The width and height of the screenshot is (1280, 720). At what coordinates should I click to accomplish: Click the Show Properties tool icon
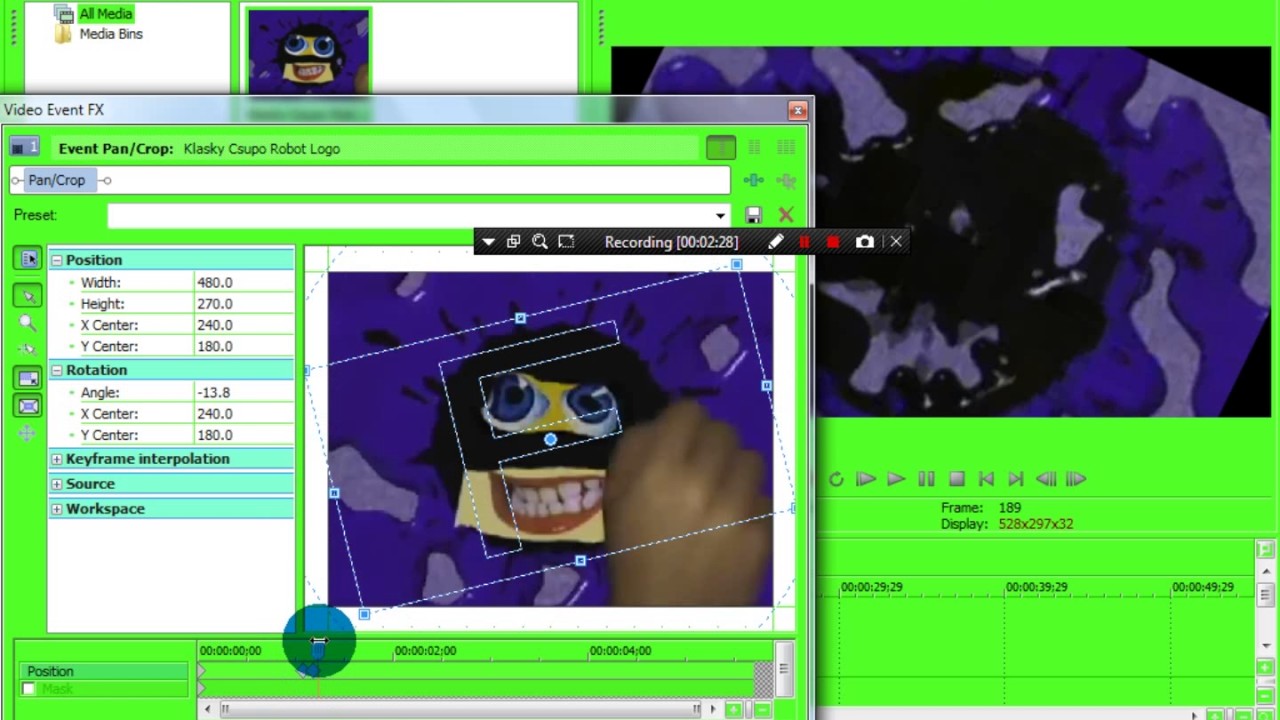pyautogui.click(x=28, y=259)
